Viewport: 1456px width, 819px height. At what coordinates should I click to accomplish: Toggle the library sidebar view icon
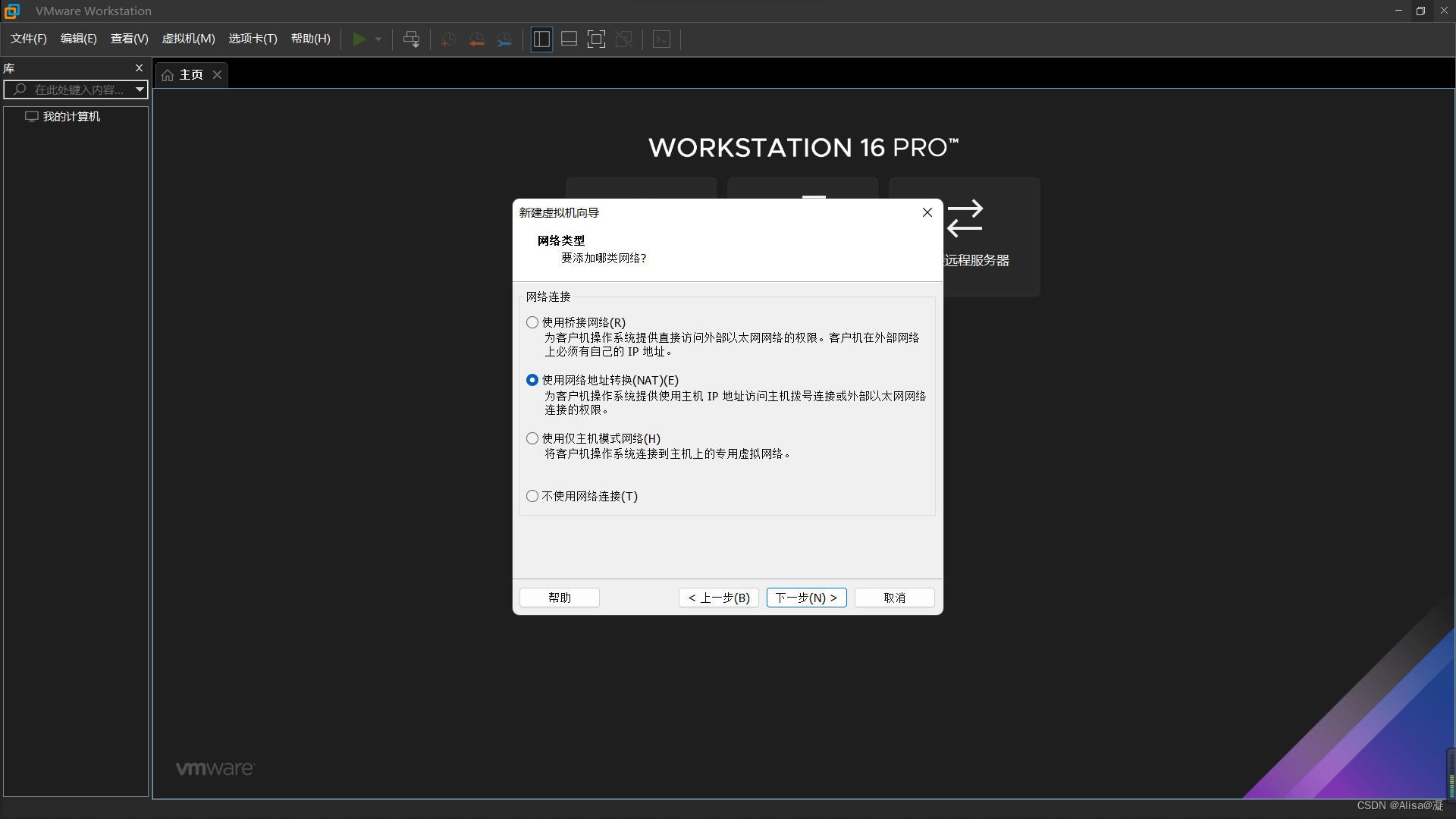coord(541,39)
